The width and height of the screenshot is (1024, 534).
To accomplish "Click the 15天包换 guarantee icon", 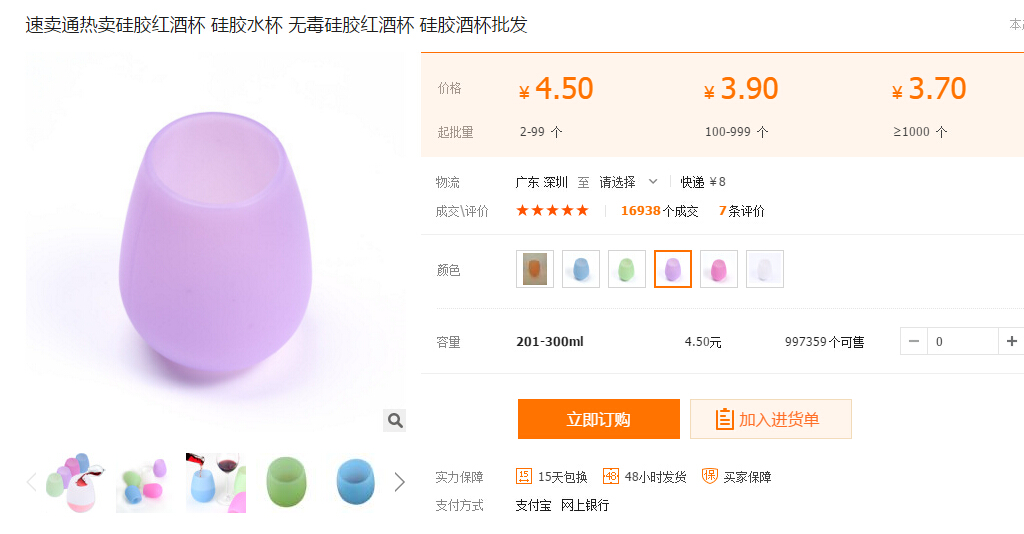I will click(524, 476).
